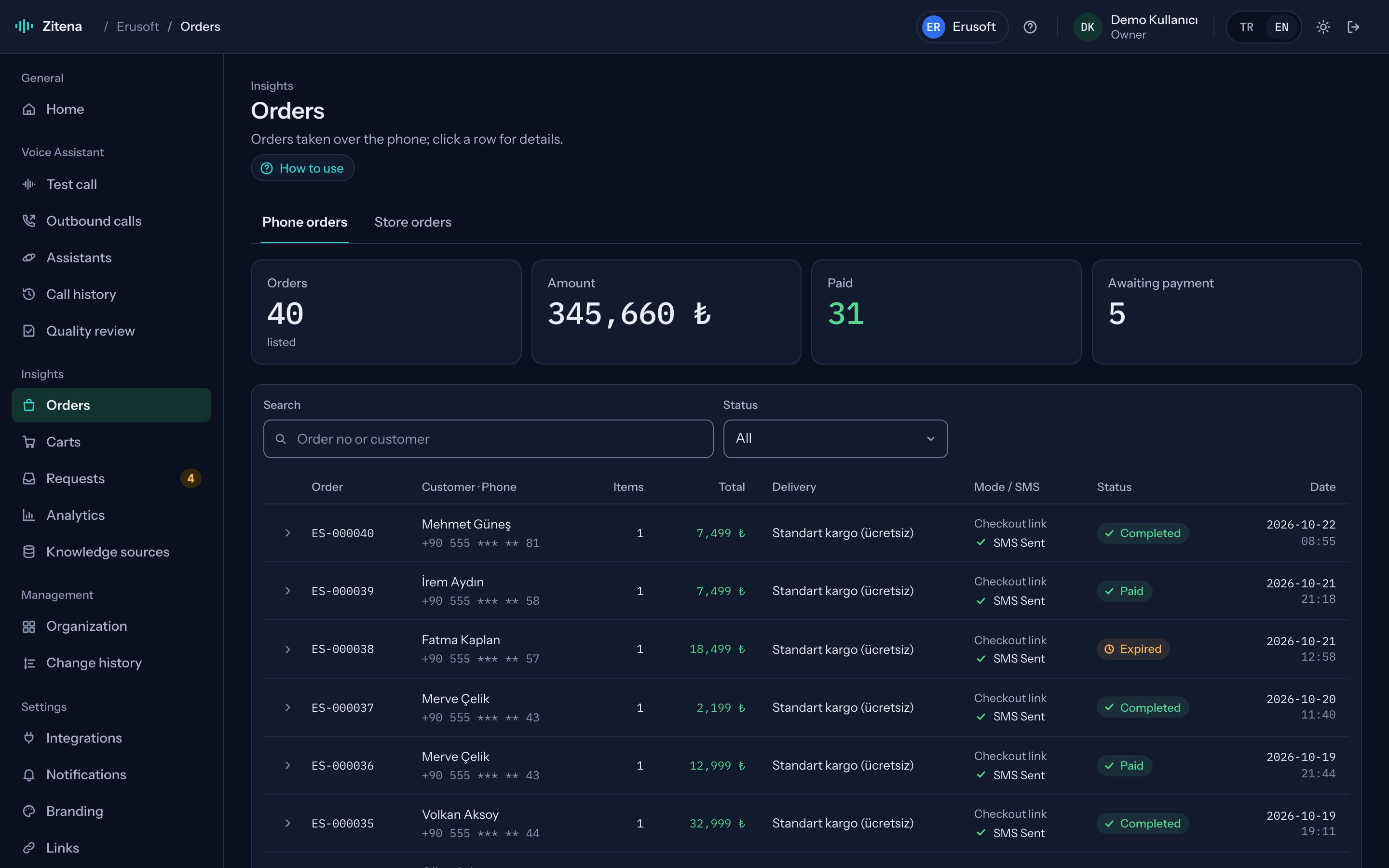Switch to Store orders tab
1389x868 pixels.
pyautogui.click(x=413, y=222)
